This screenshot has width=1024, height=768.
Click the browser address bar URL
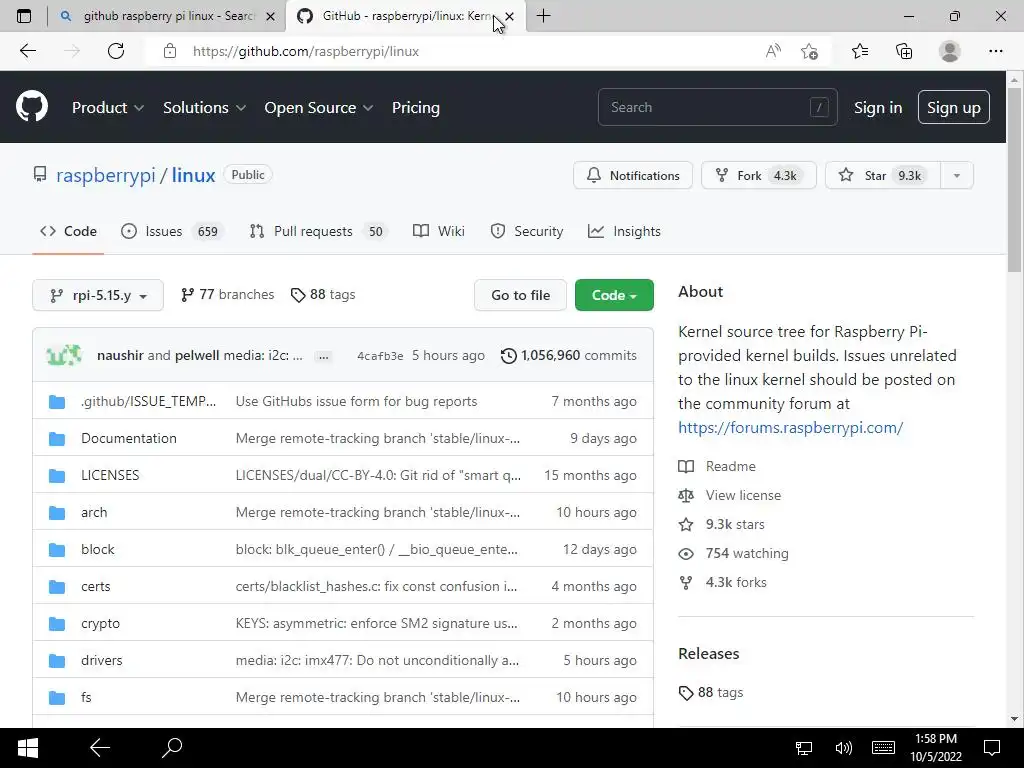[x=306, y=51]
